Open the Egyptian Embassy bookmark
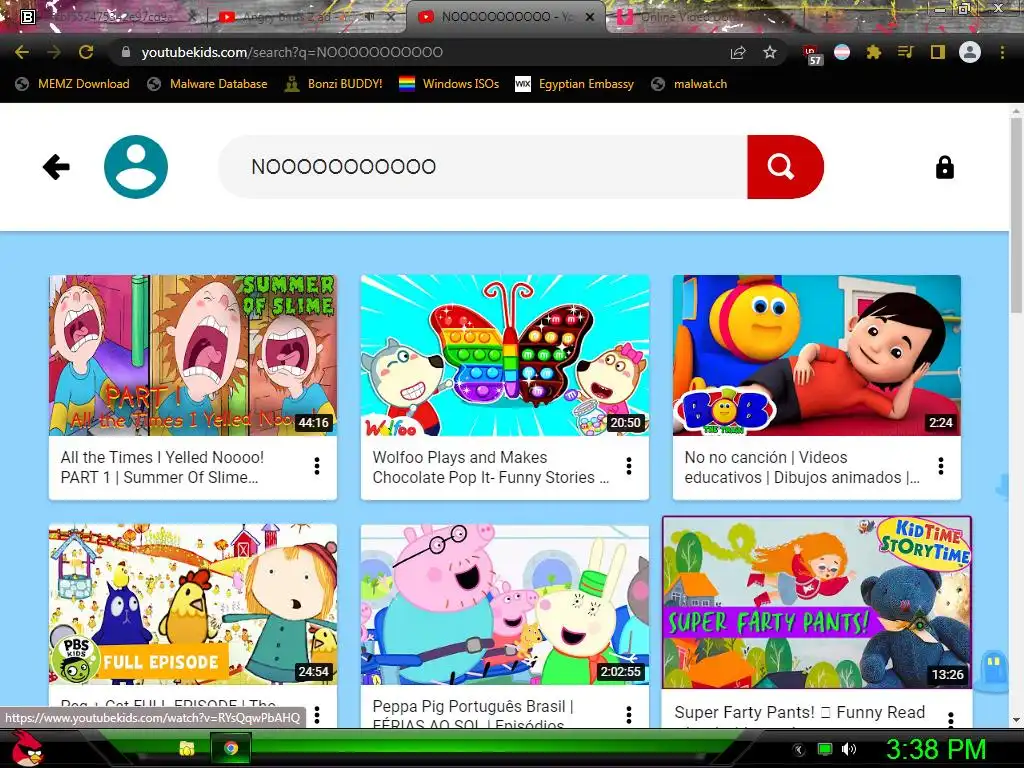1024x768 pixels. (575, 84)
